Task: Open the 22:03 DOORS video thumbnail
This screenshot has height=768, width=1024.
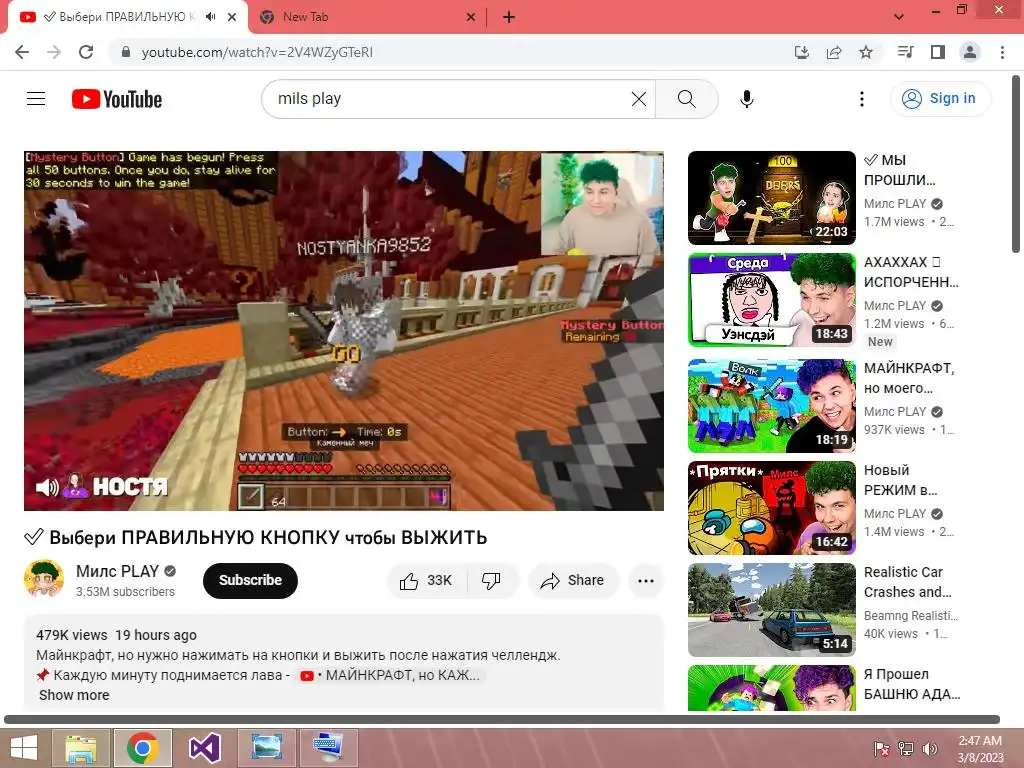Action: (772, 198)
